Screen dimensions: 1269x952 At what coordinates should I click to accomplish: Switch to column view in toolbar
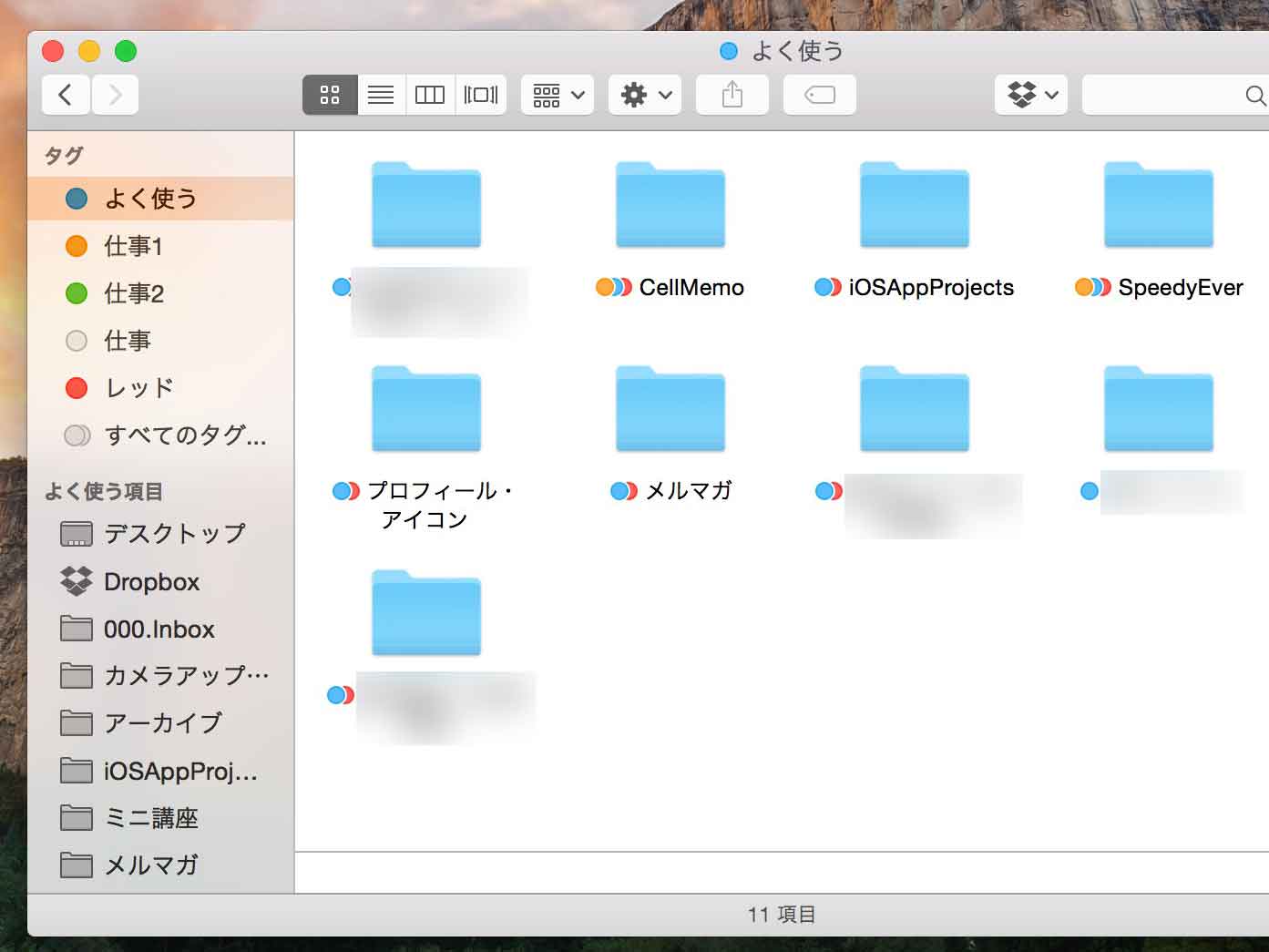pos(430,95)
